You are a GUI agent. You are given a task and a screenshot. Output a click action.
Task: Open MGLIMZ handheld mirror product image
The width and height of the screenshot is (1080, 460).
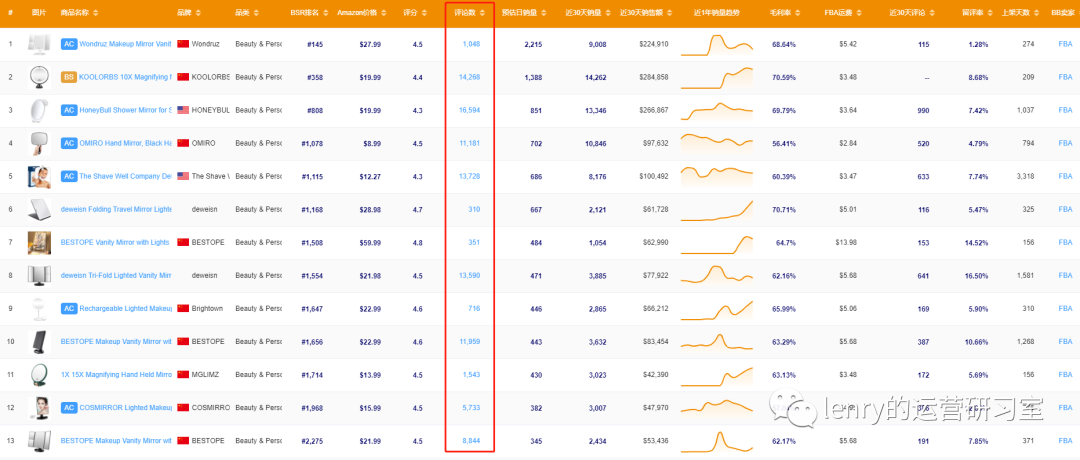click(39, 375)
